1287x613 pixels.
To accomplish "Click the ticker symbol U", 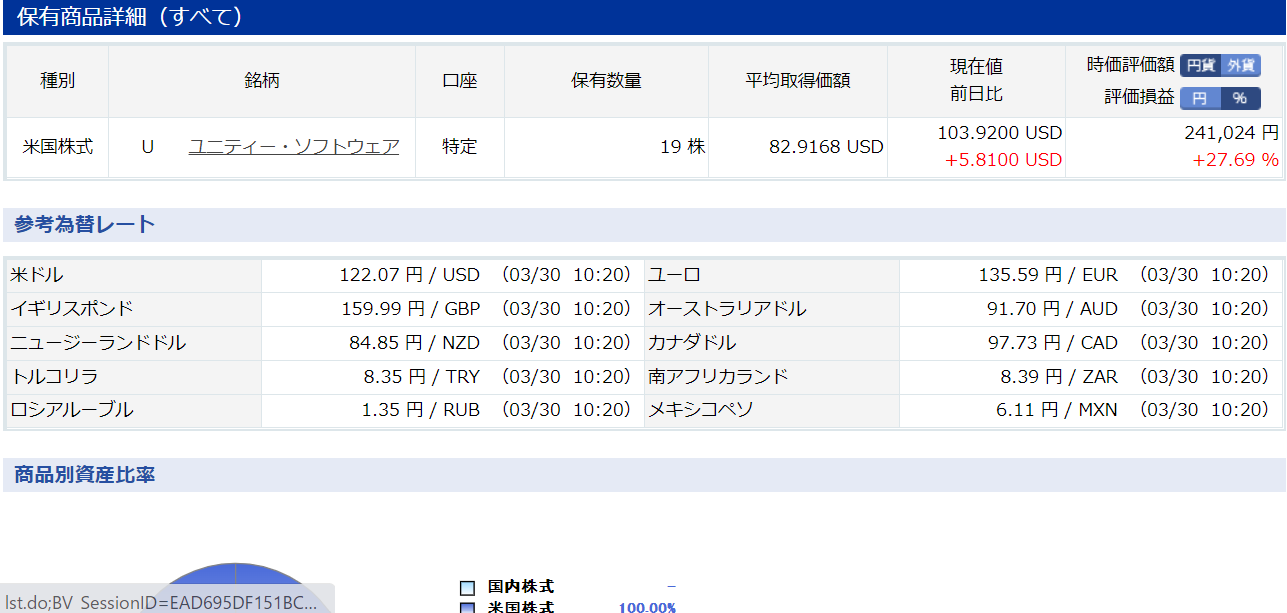I will click(147, 147).
